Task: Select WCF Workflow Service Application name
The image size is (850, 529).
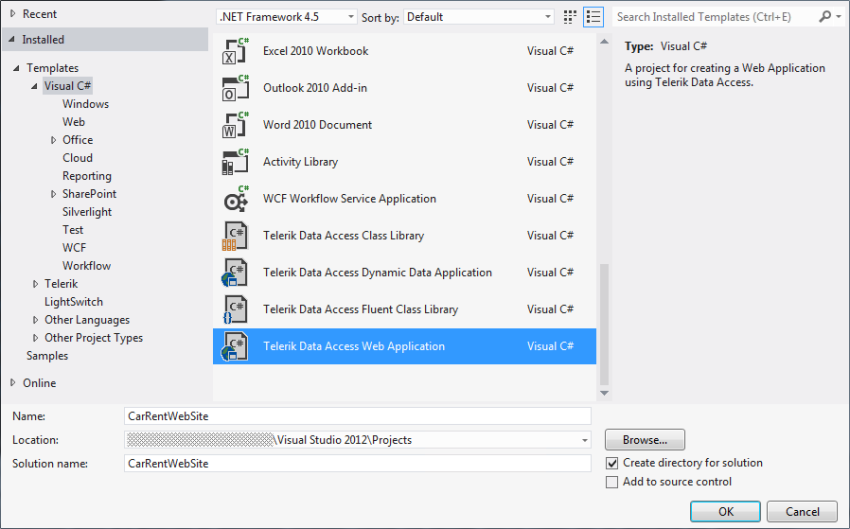Action: tap(350, 198)
